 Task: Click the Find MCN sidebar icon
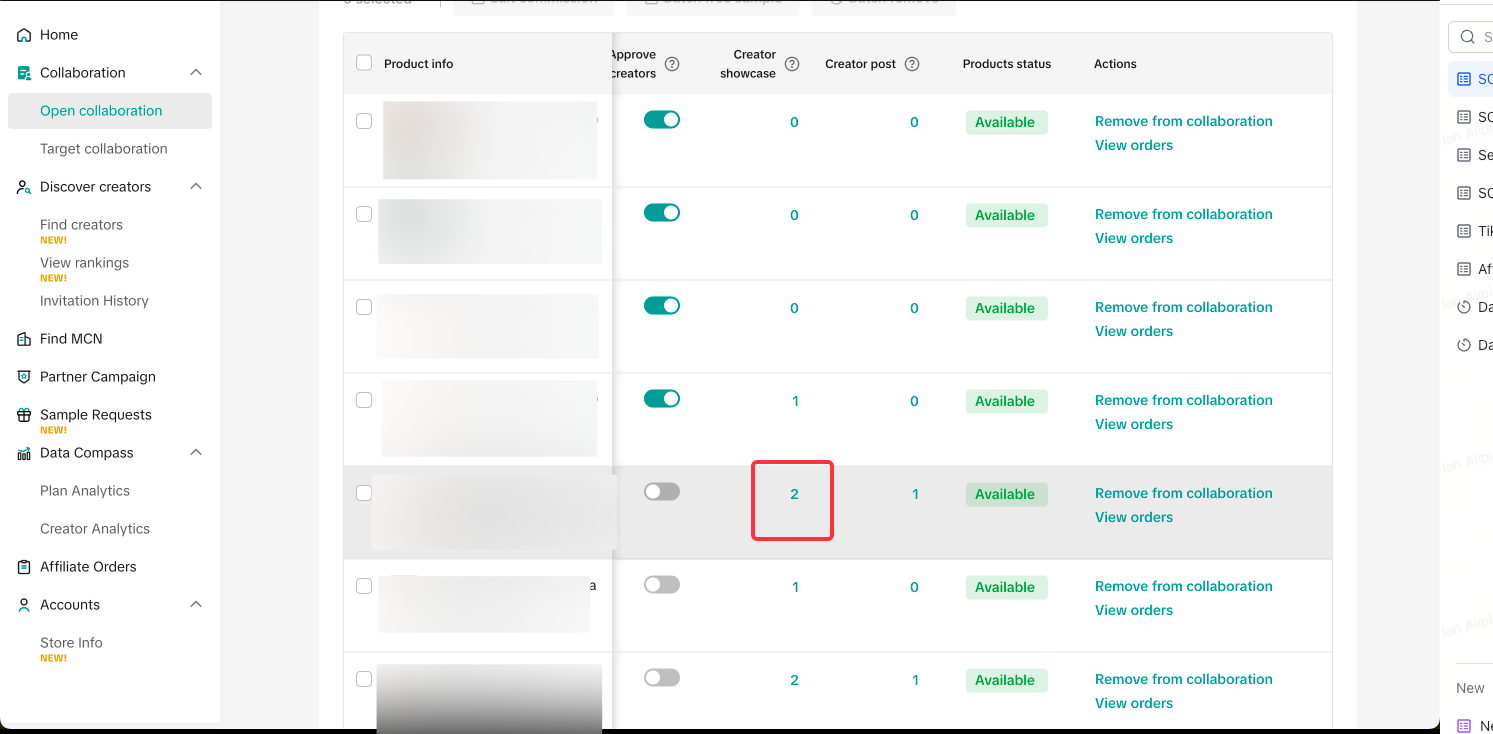click(x=24, y=339)
